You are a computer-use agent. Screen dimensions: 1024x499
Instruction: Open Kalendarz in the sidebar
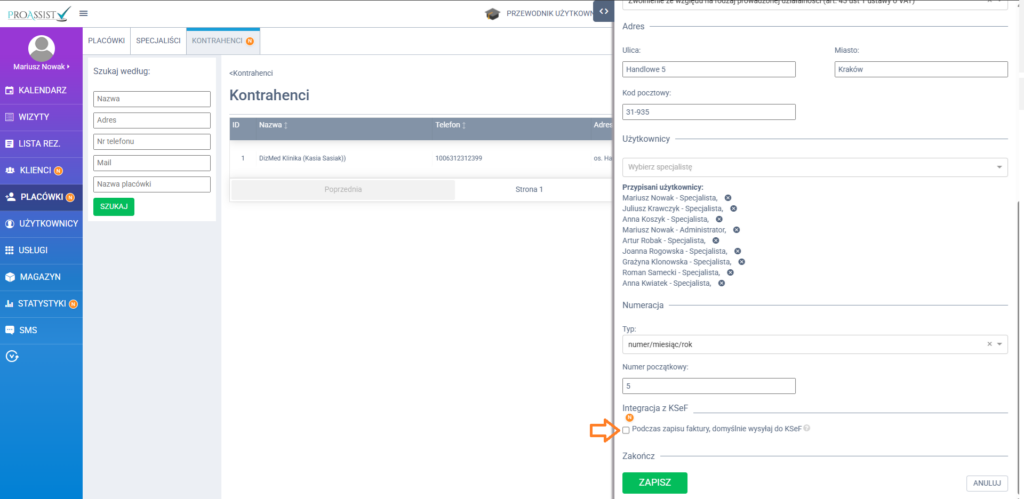(41, 91)
